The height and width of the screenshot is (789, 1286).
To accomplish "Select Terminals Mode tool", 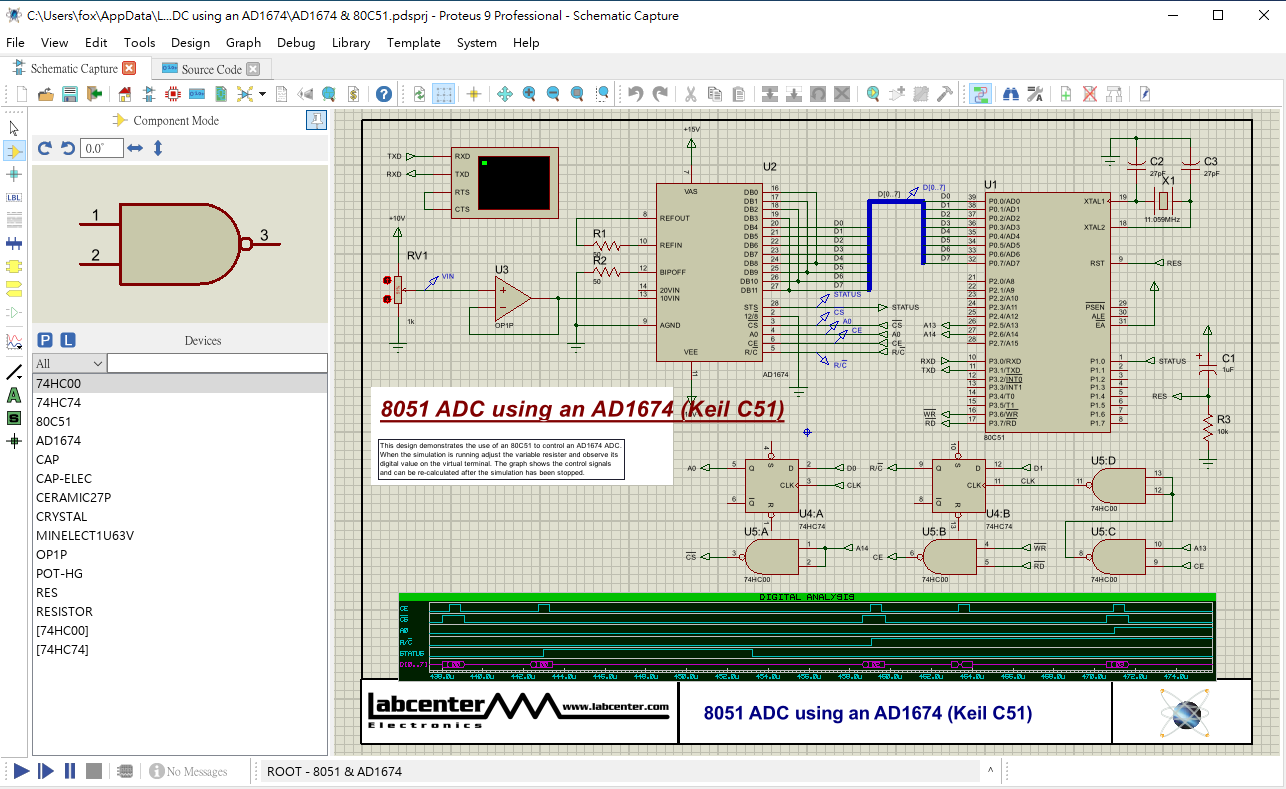I will coord(14,289).
